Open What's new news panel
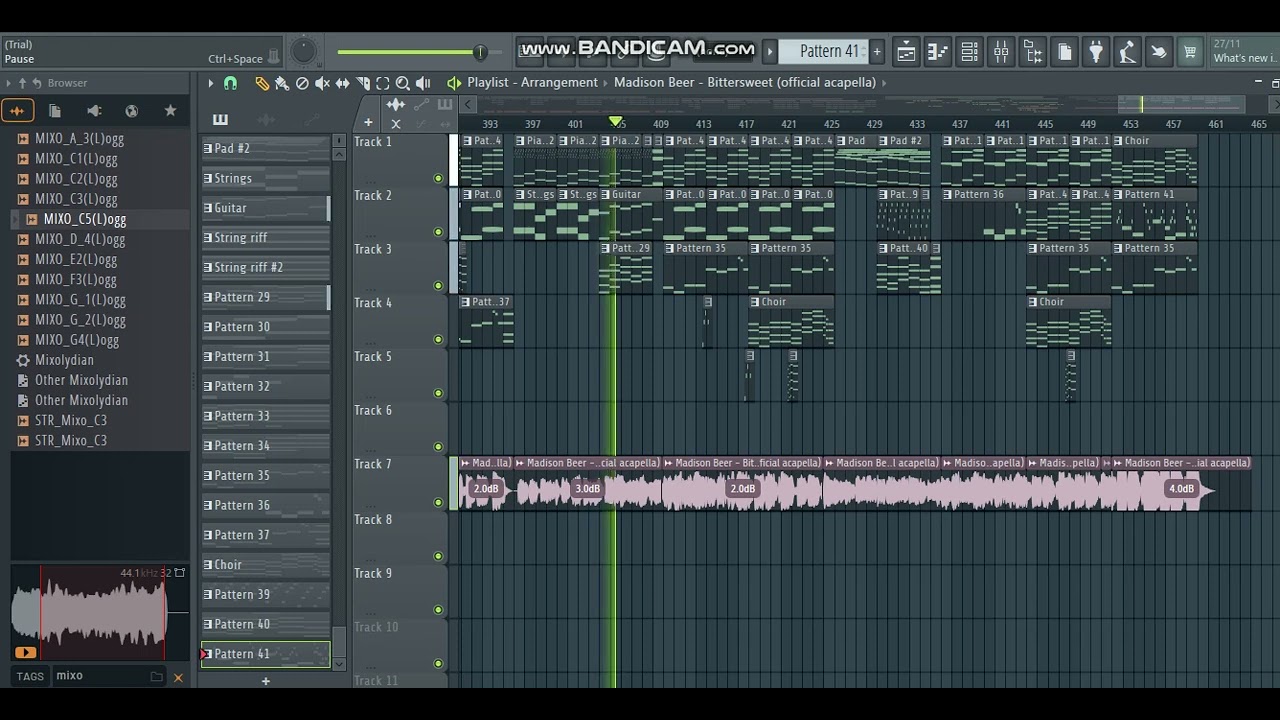This screenshot has width=1280, height=720. point(1244,51)
